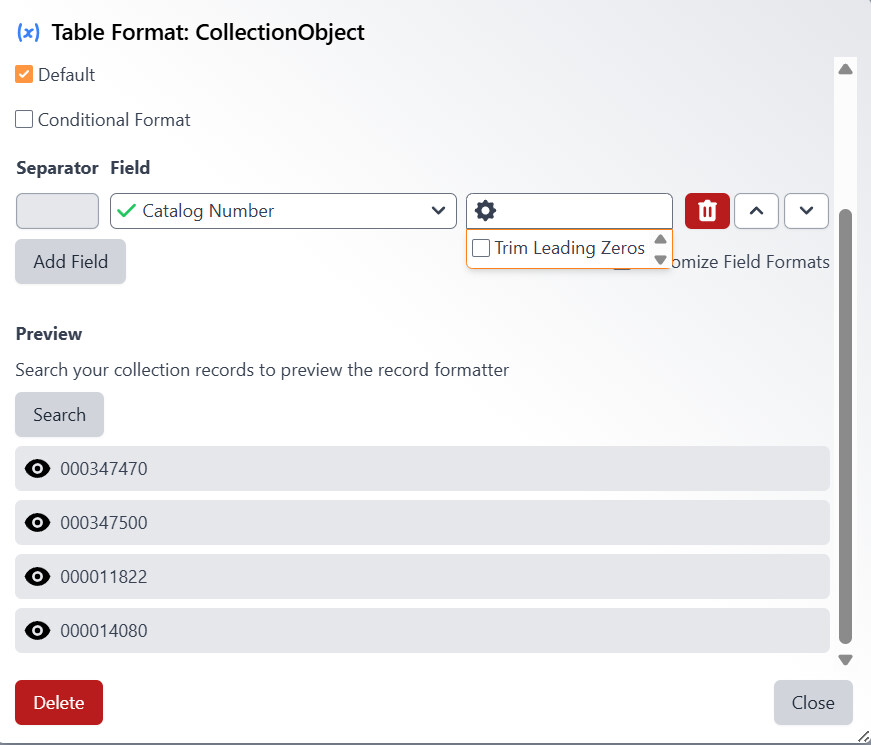This screenshot has height=745, width=871.
Task: Click the eye icon beside 000347470
Action: [x=37, y=468]
